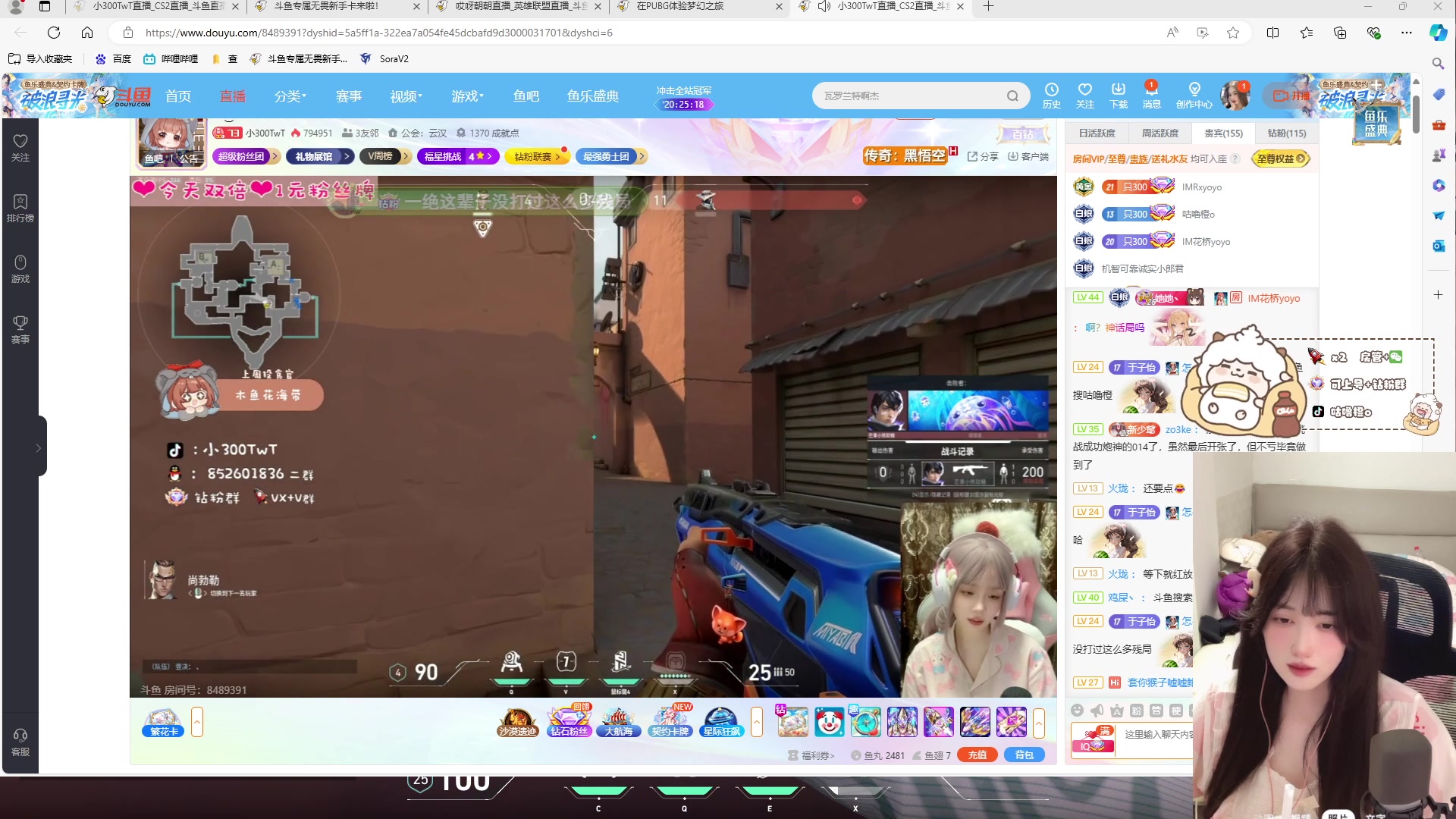Open the 背包 backpack button
1456x819 pixels.
click(x=1024, y=755)
